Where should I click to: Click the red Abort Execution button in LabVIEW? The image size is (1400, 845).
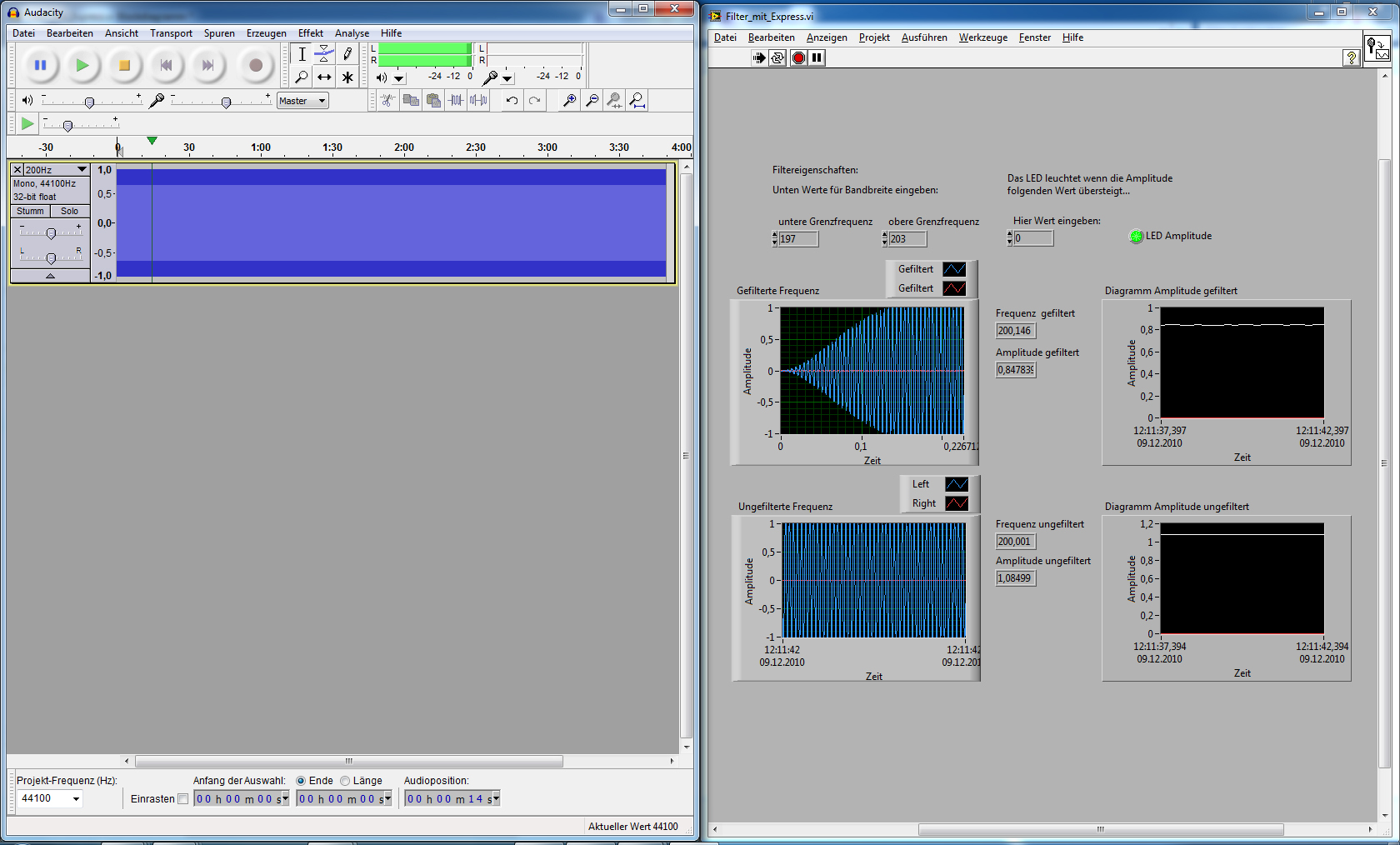(798, 57)
